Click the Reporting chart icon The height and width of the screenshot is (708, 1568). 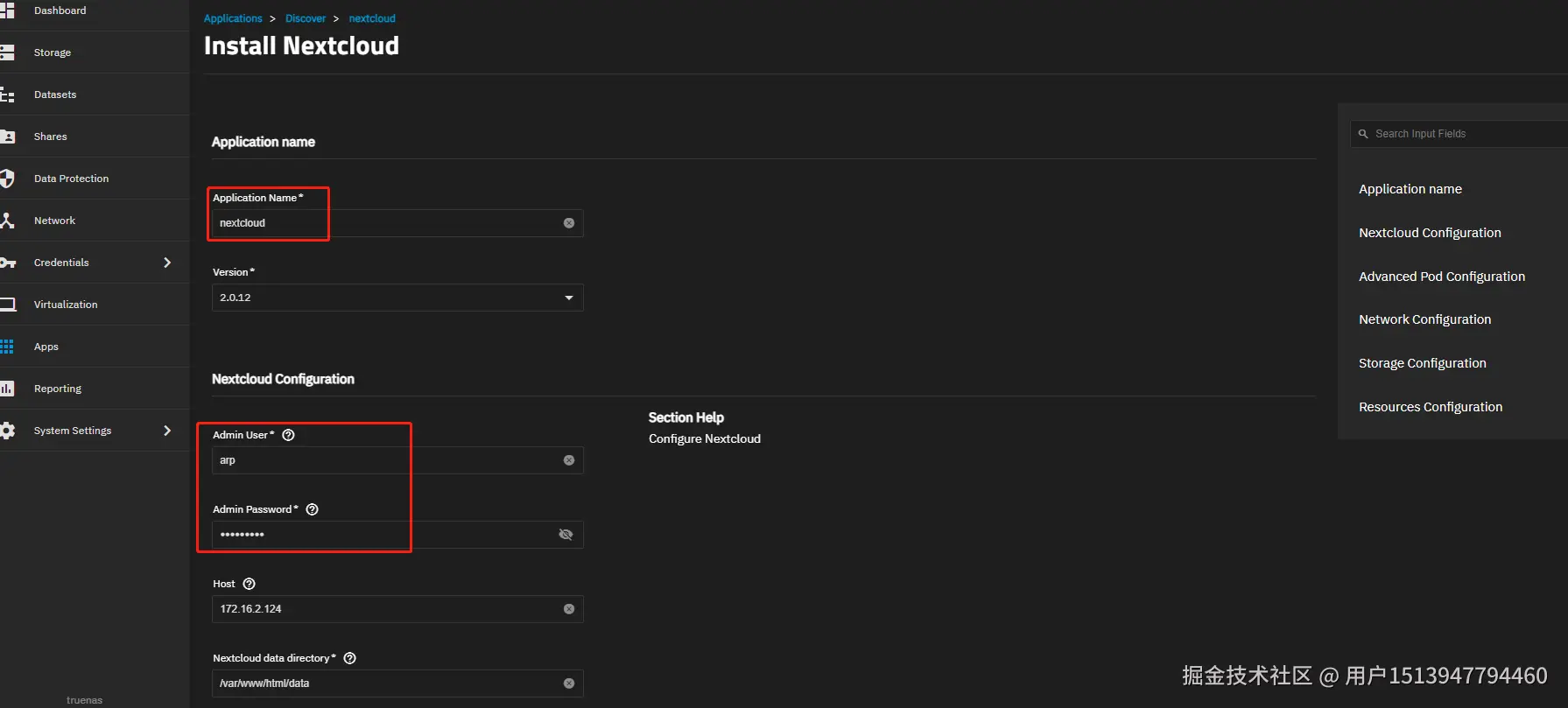pyautogui.click(x=7, y=389)
